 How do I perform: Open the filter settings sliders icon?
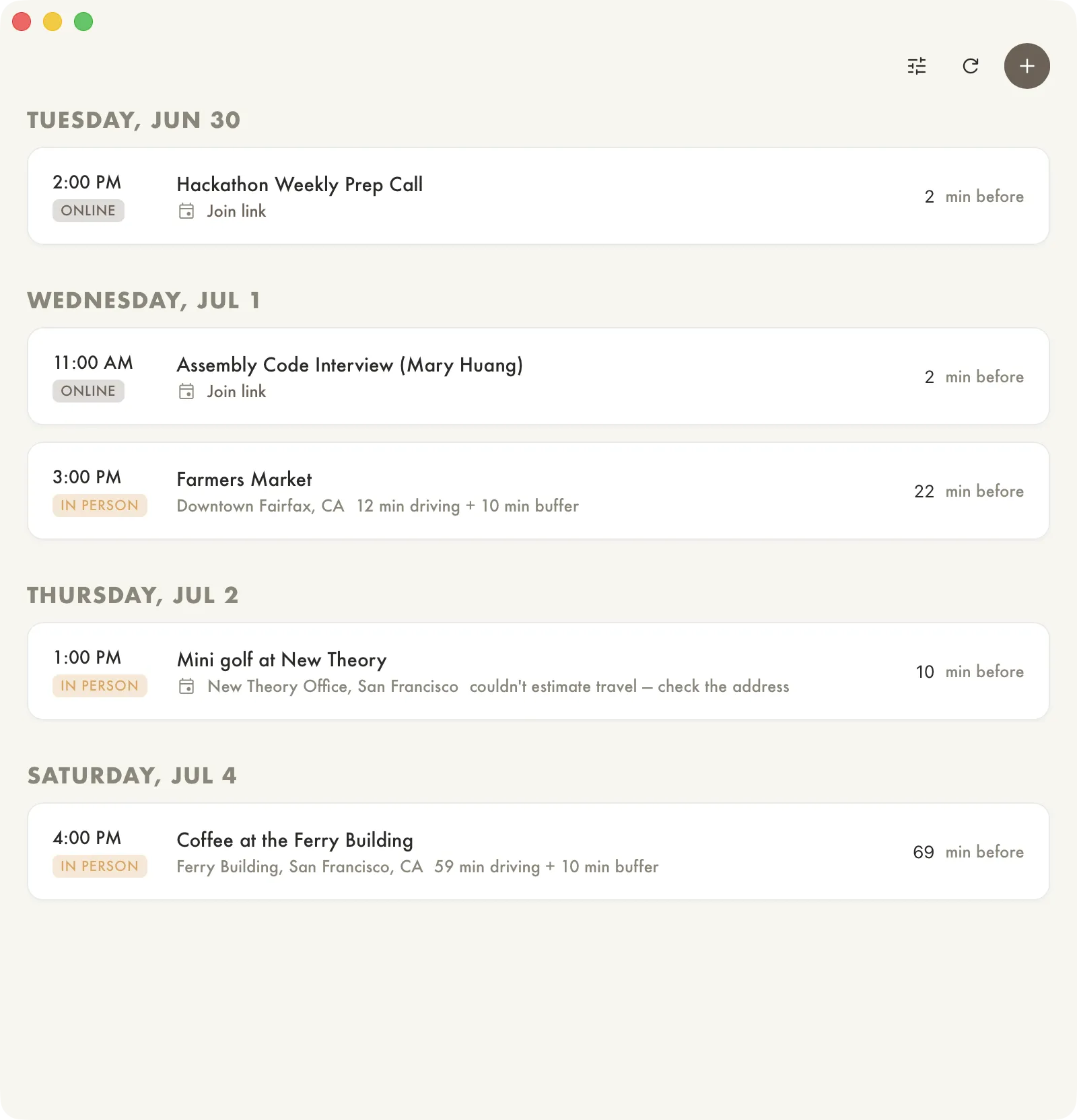point(917,66)
